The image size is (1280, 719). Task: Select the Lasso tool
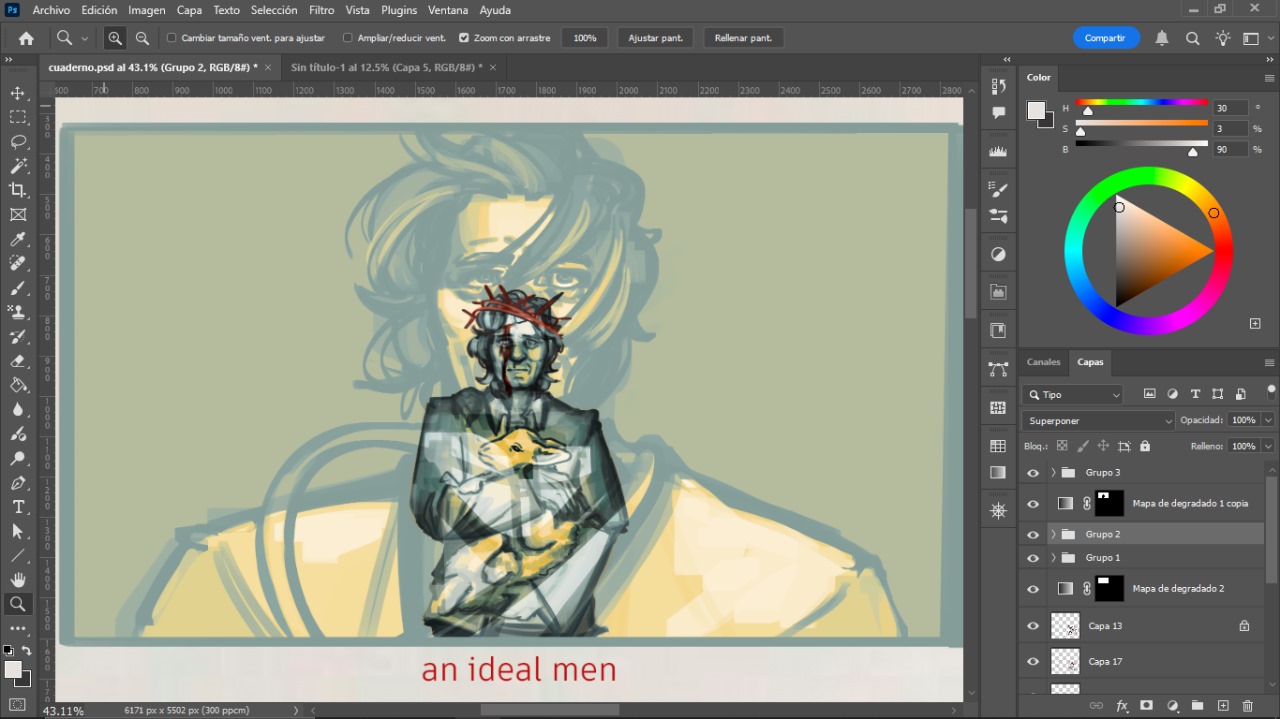[x=18, y=141]
